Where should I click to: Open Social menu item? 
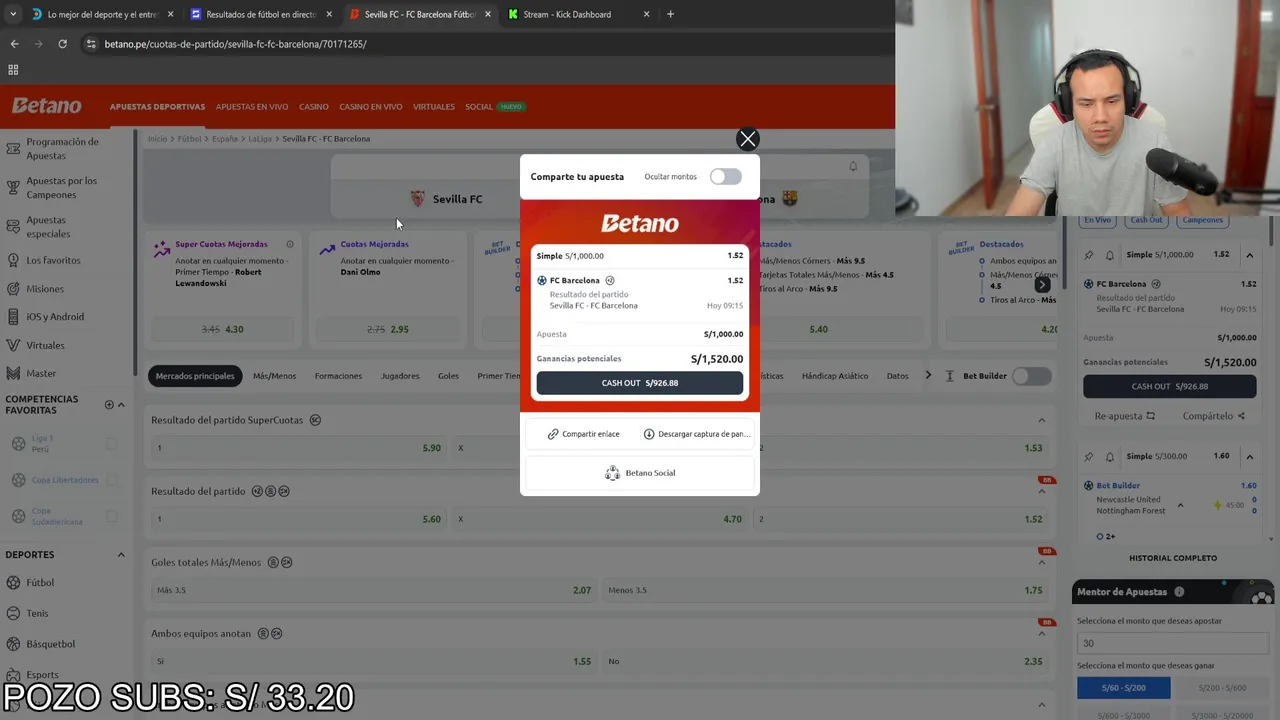[x=479, y=107]
